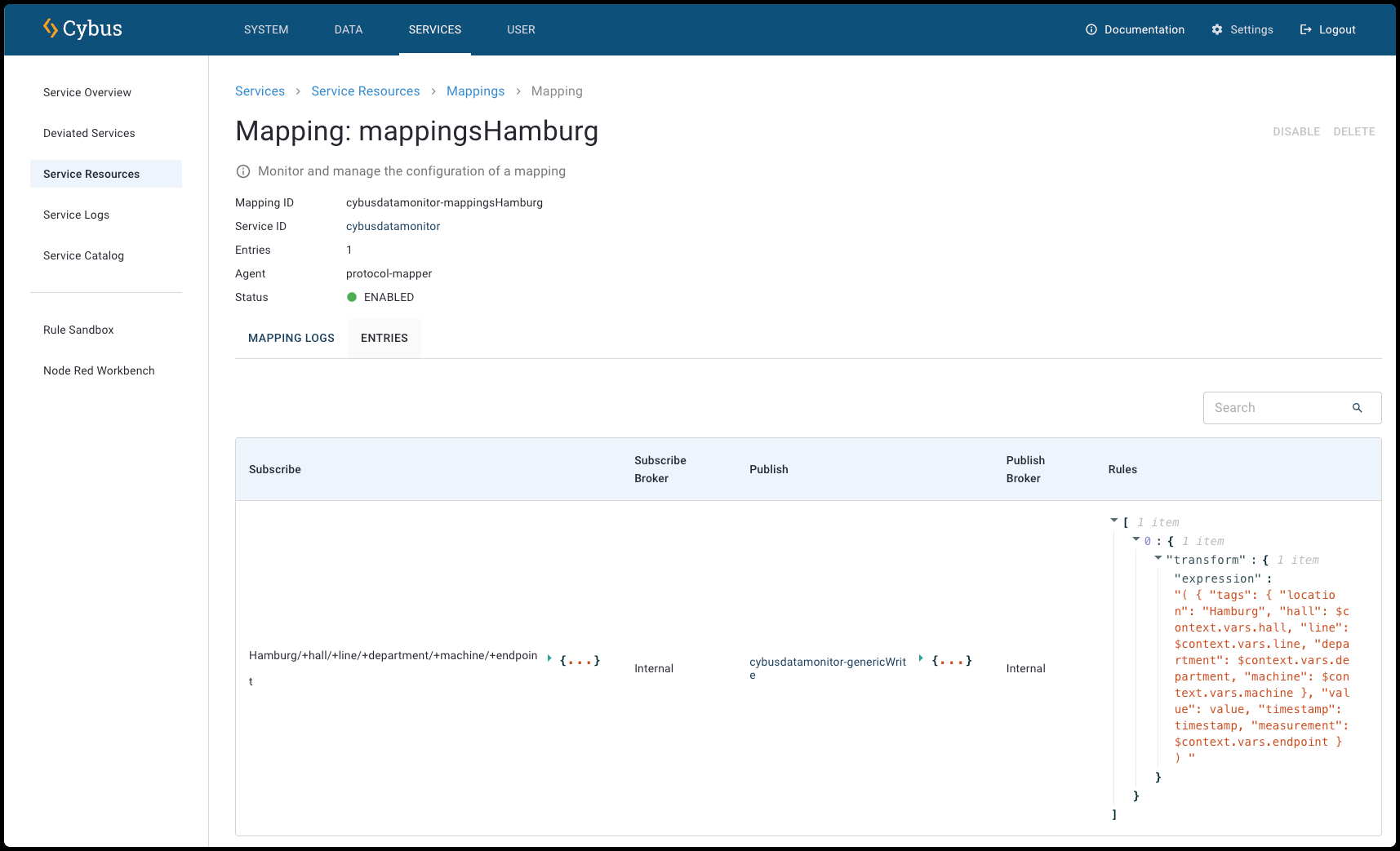Image resolution: width=1400 pixels, height=851 pixels.
Task: Click into the entries Search field
Action: click(x=1273, y=408)
